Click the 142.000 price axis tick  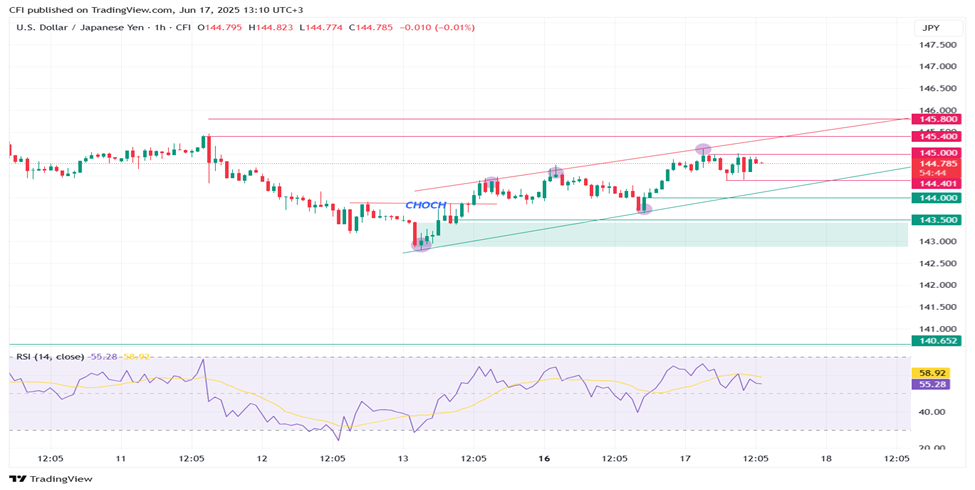938,285
